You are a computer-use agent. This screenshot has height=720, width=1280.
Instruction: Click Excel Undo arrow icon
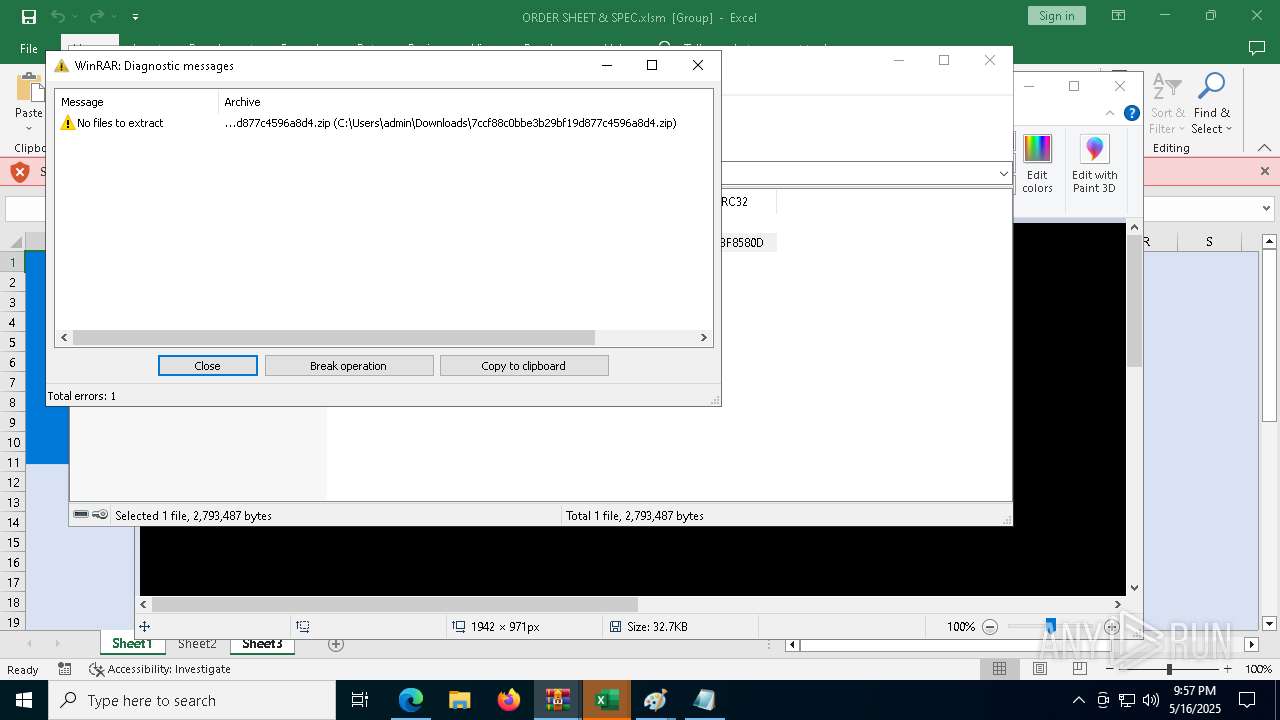[58, 16]
